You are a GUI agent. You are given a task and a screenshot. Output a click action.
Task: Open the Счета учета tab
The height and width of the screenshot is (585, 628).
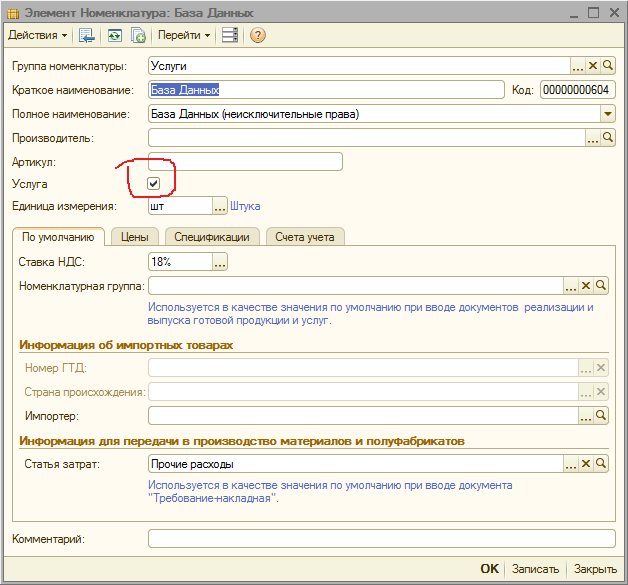click(x=307, y=237)
